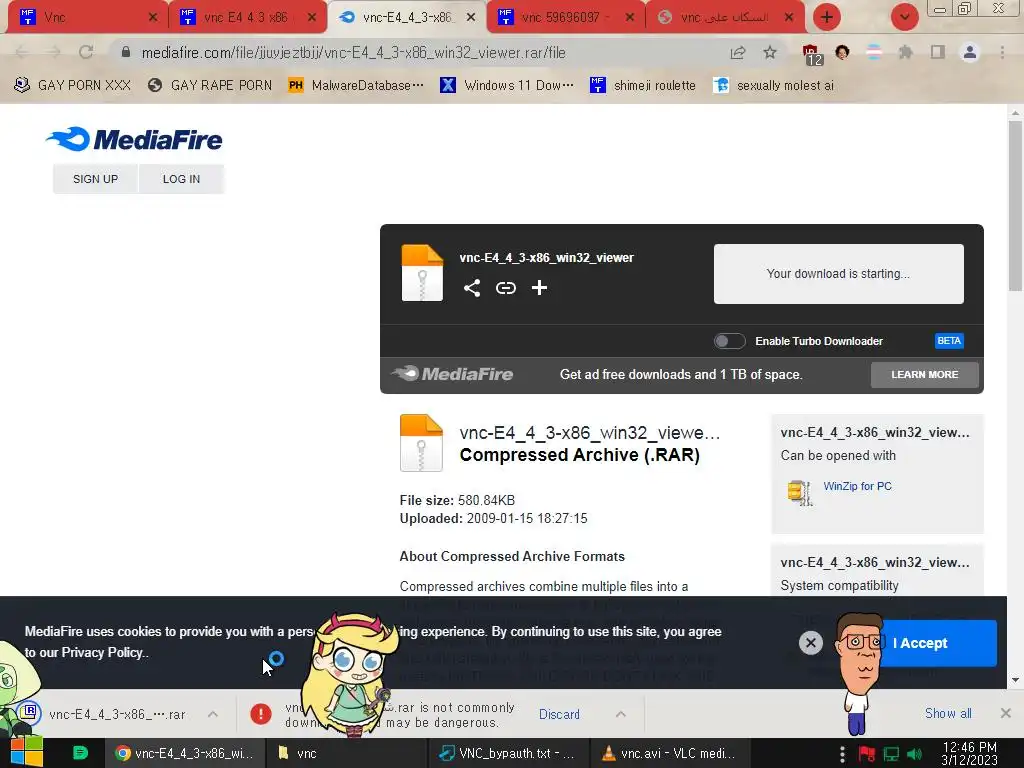This screenshot has width=1024, height=768.
Task: Click the red flag tray icon
Action: [x=867, y=754]
